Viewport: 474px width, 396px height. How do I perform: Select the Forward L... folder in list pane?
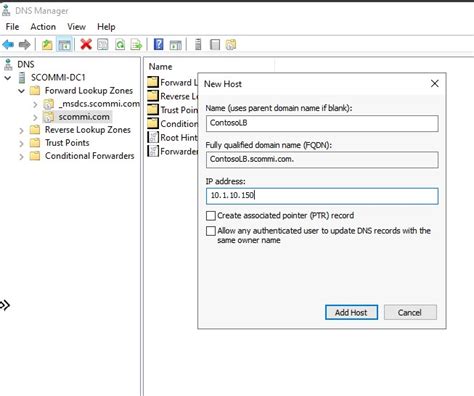pyautogui.click(x=172, y=82)
